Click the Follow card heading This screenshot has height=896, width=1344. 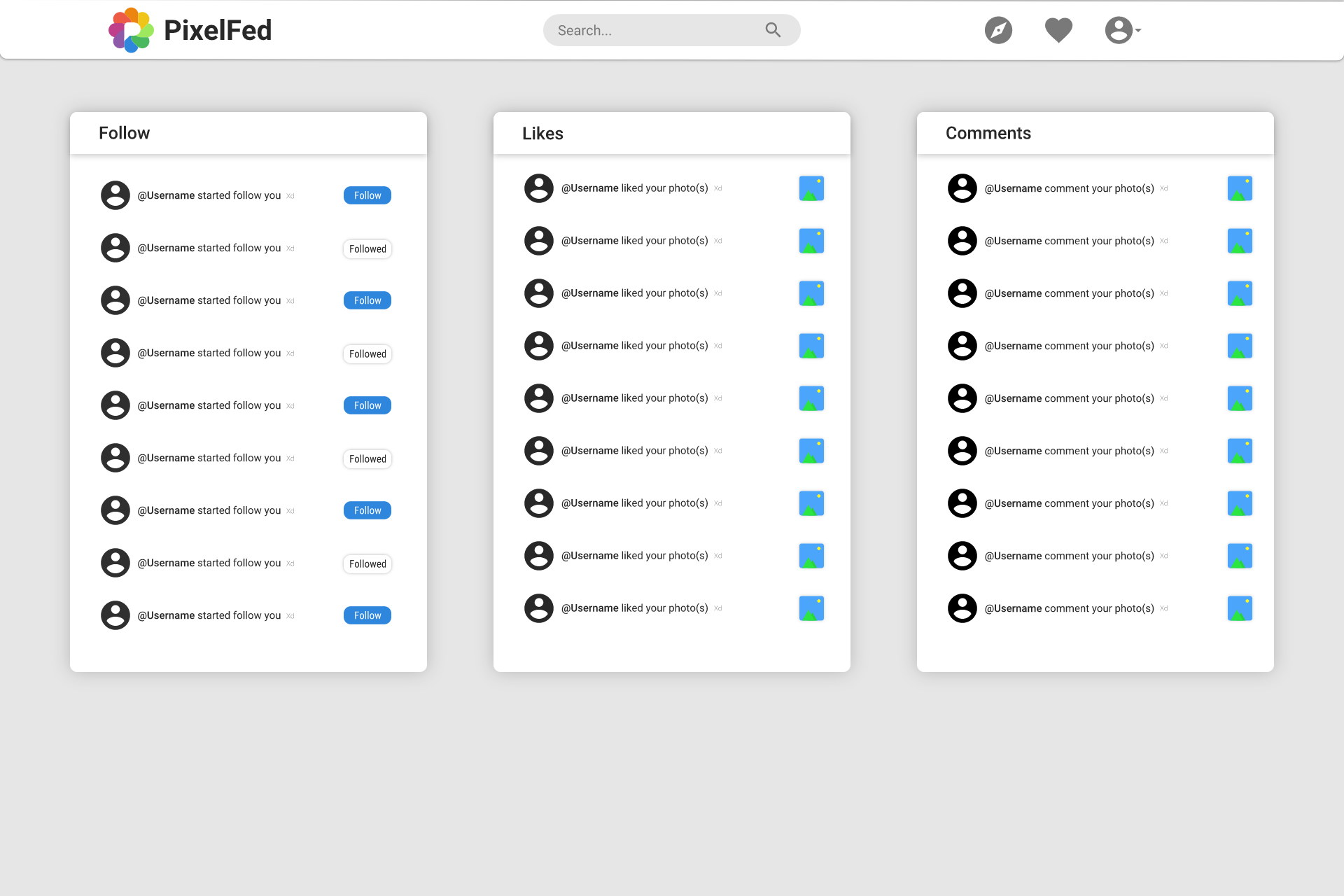point(124,133)
